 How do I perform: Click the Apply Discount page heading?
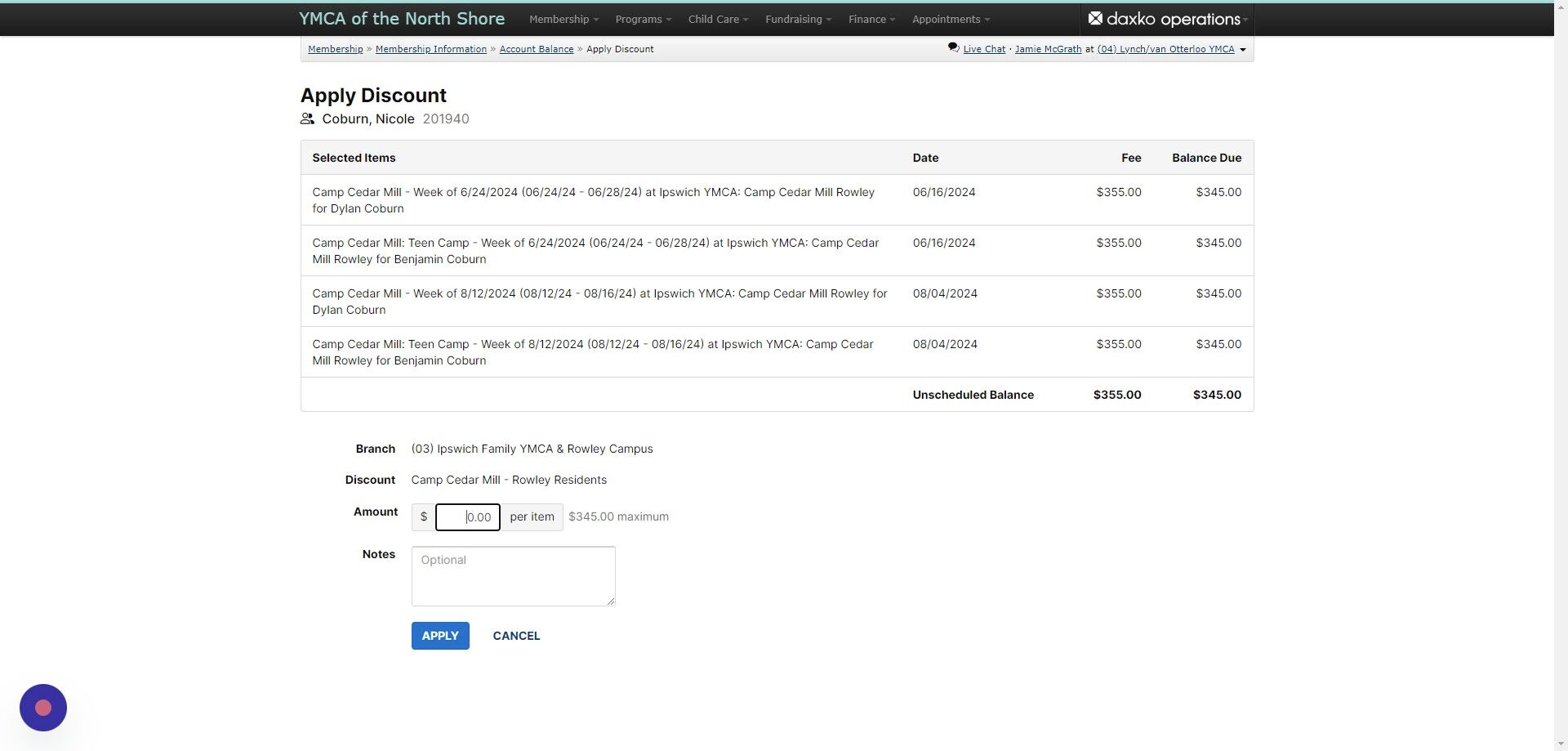[373, 96]
